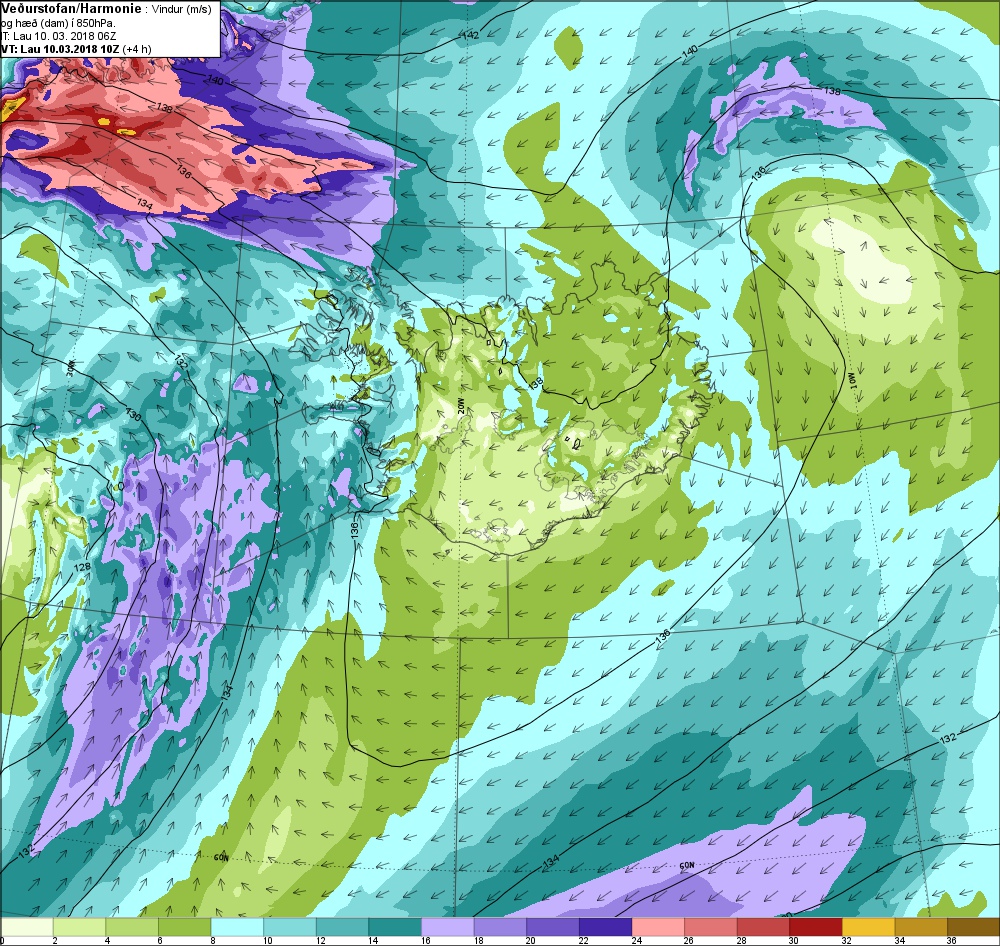This screenshot has height=946, width=1000.
Task: Select the dark teal 14–16 m/s legend swatch
Action: (x=395, y=927)
